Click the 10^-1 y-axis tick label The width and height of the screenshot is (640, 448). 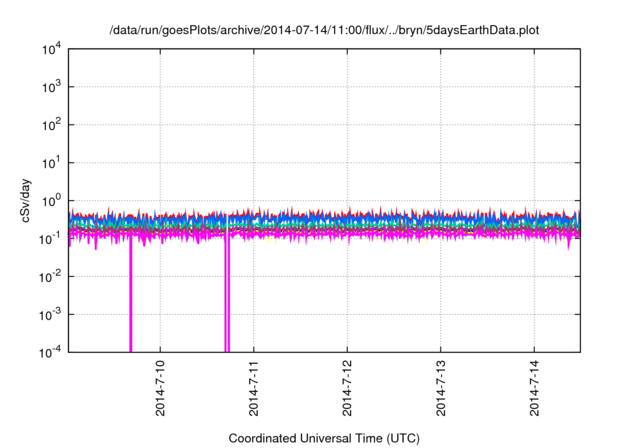click(x=51, y=239)
